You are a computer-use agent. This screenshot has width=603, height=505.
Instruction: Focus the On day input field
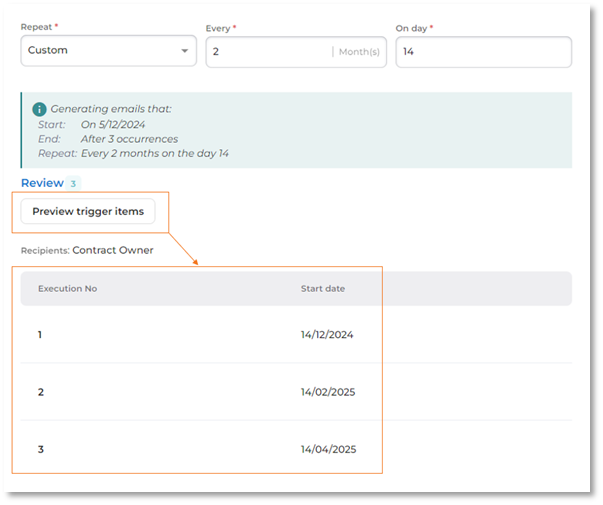[x=483, y=51]
